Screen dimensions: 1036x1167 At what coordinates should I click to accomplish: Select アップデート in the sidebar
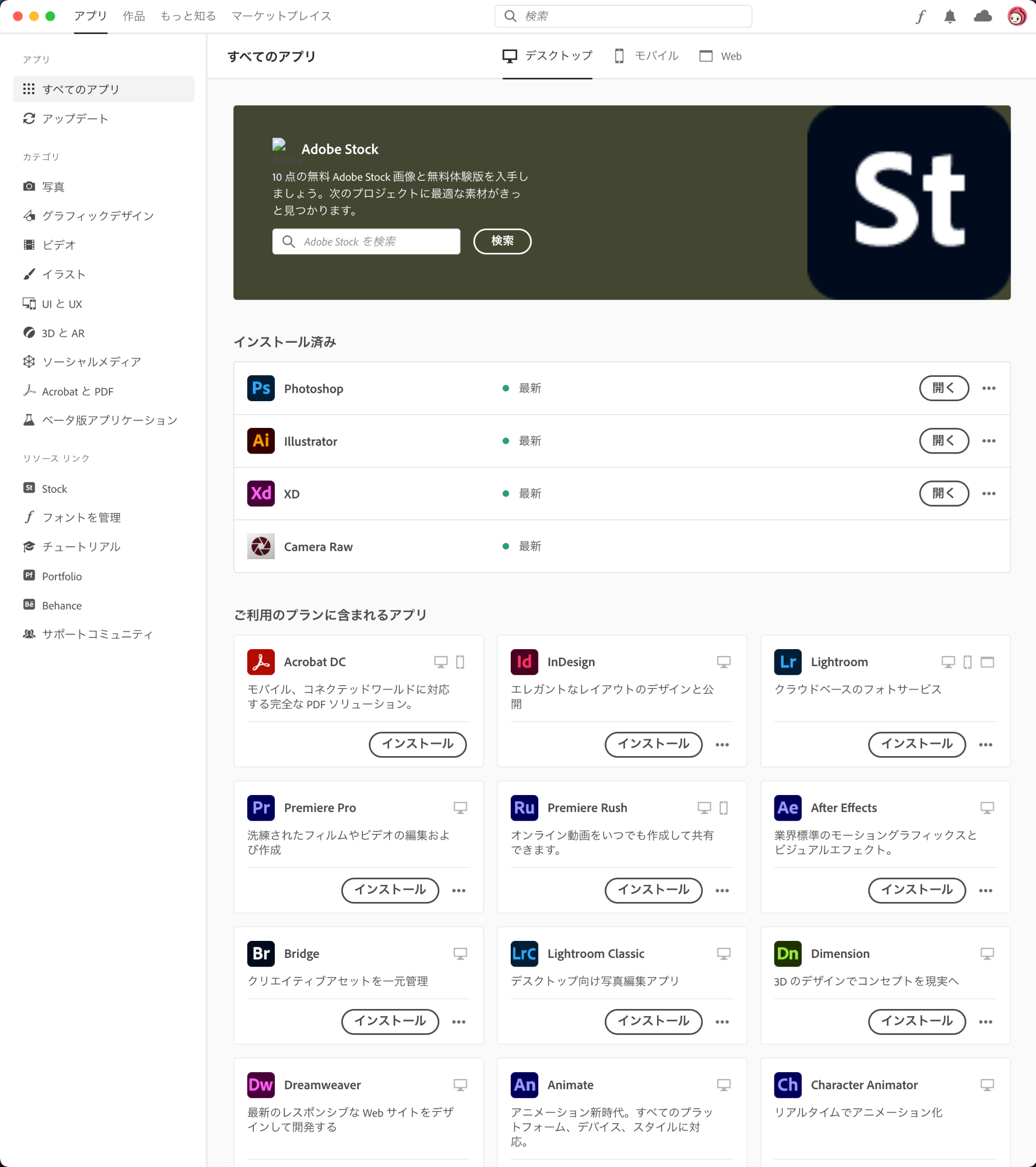pyautogui.click(x=75, y=118)
